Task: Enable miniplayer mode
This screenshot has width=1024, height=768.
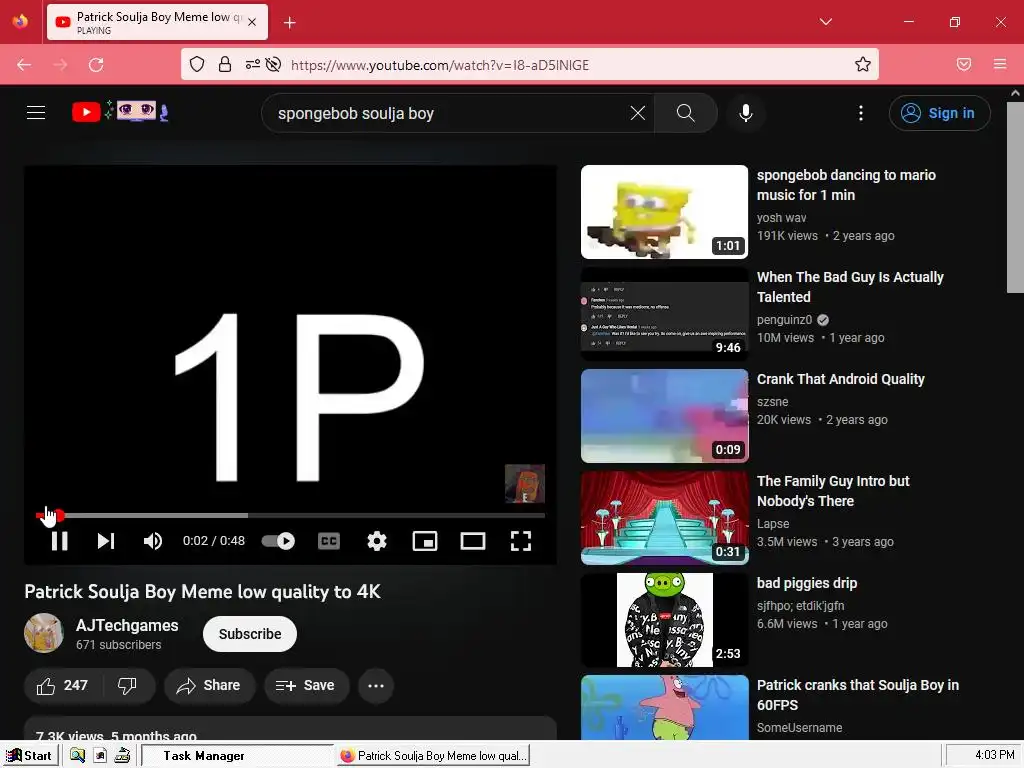Action: click(425, 541)
